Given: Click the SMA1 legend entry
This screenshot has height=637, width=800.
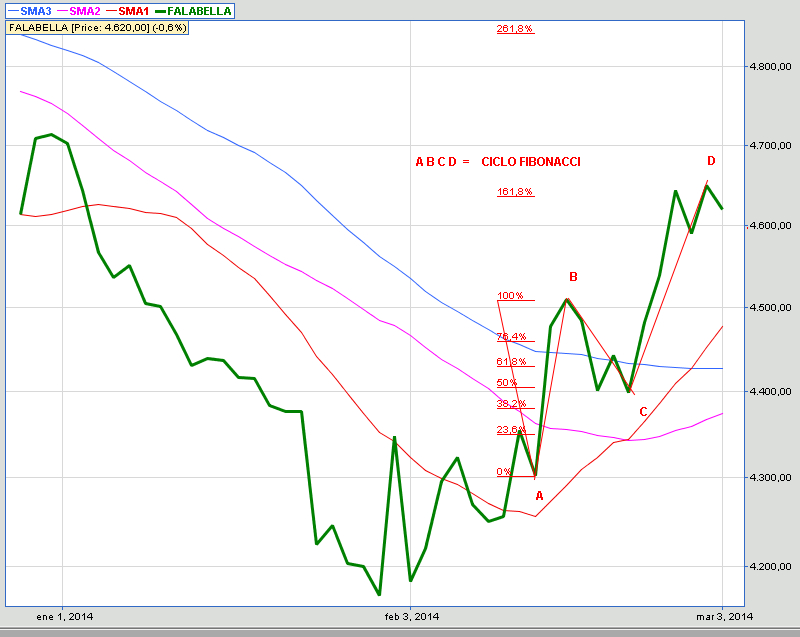Looking at the screenshot, I should (128, 11).
